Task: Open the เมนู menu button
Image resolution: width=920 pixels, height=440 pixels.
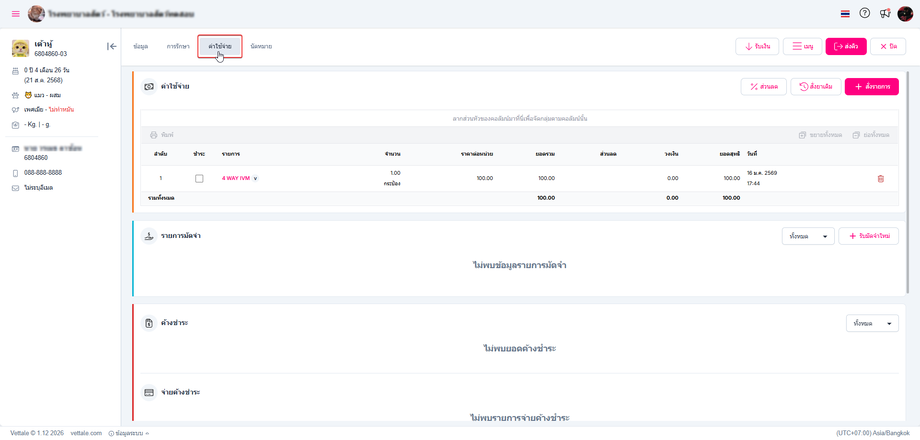Action: pos(802,46)
